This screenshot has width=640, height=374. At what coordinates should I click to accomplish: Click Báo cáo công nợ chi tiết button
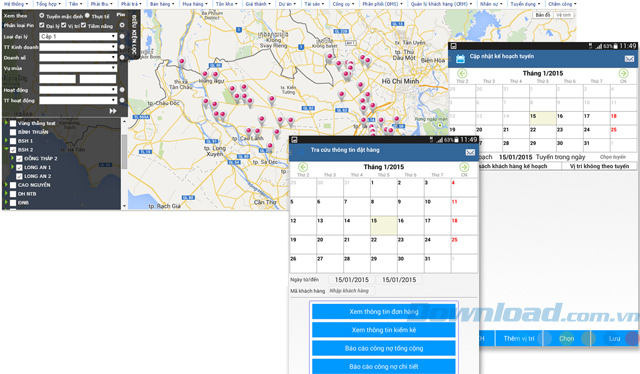click(384, 366)
